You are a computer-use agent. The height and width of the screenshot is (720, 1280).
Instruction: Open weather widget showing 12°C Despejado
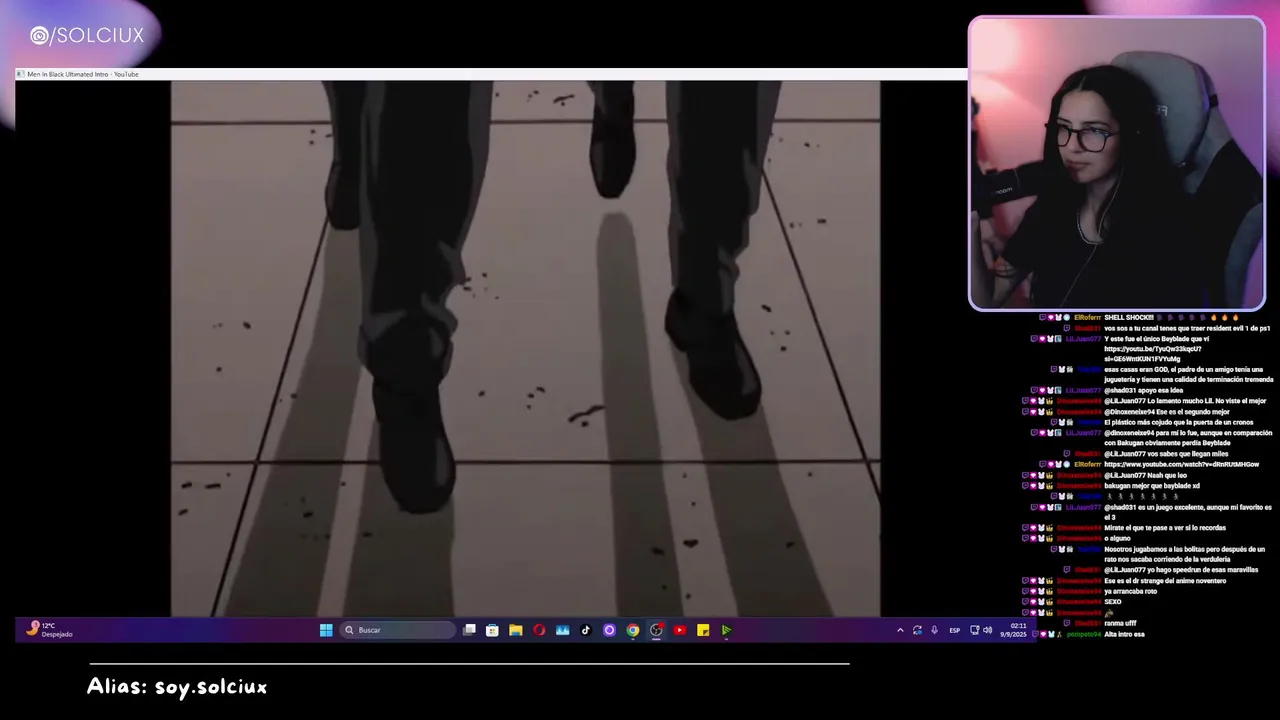(50, 630)
